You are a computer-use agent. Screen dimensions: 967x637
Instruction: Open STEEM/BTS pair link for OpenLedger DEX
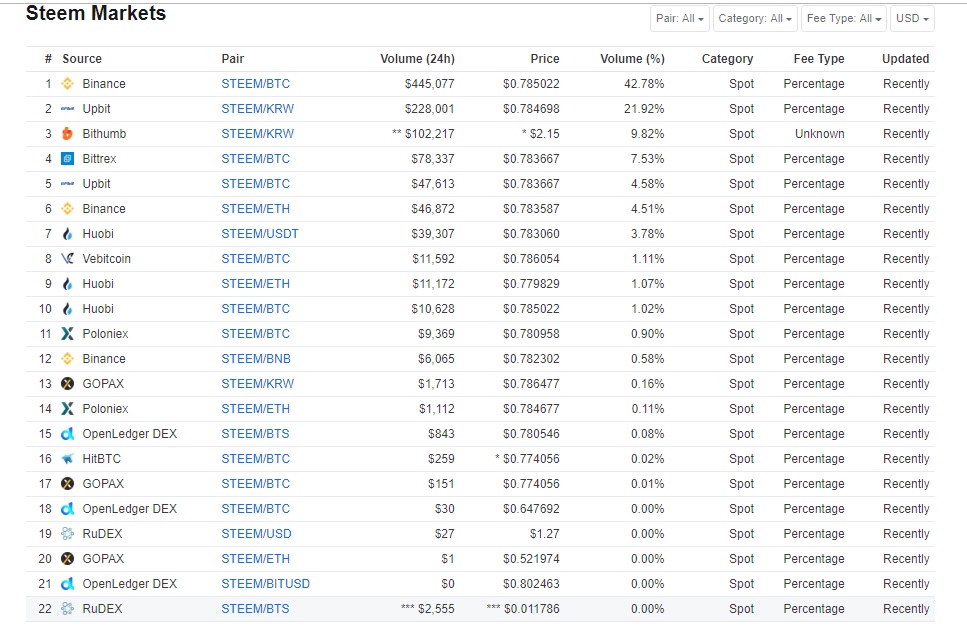pos(255,434)
